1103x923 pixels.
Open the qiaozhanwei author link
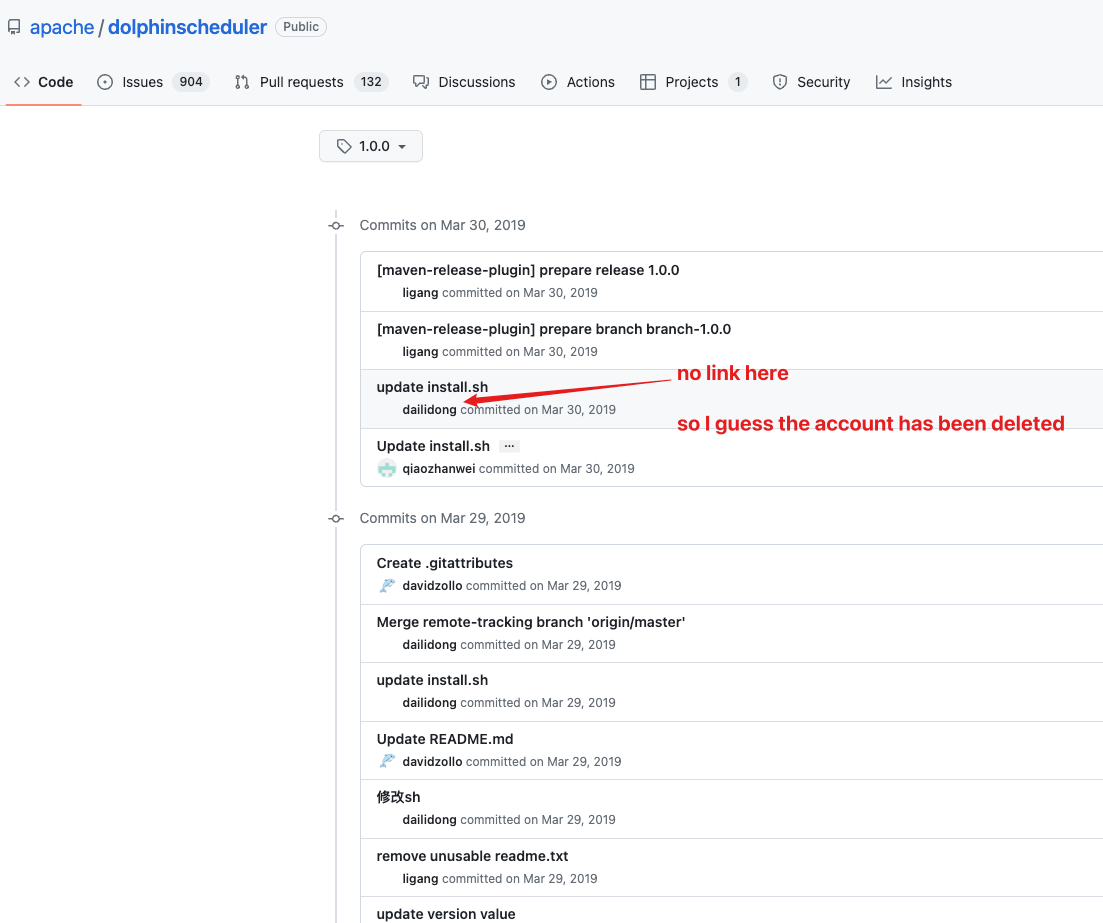click(x=439, y=469)
